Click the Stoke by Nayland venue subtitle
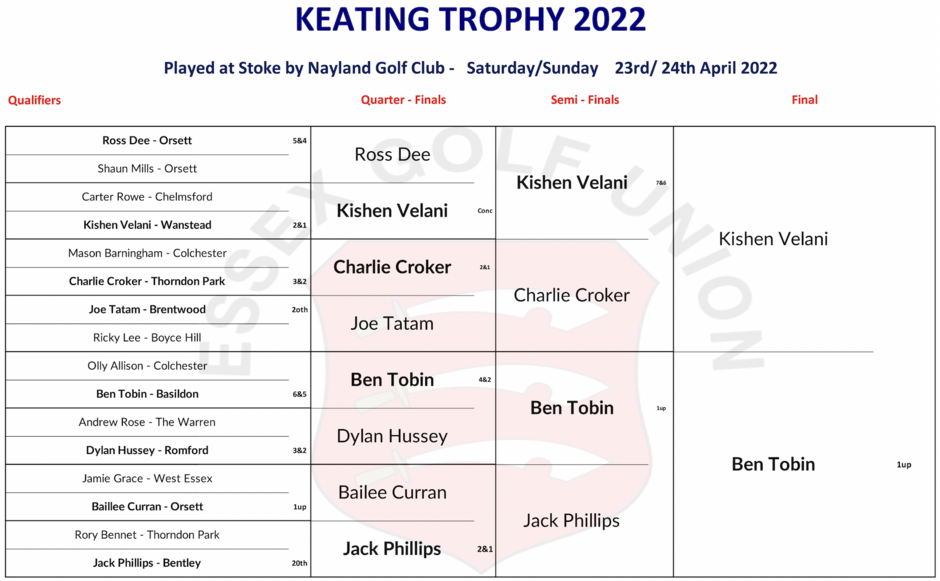The width and height of the screenshot is (940, 581). (470, 68)
